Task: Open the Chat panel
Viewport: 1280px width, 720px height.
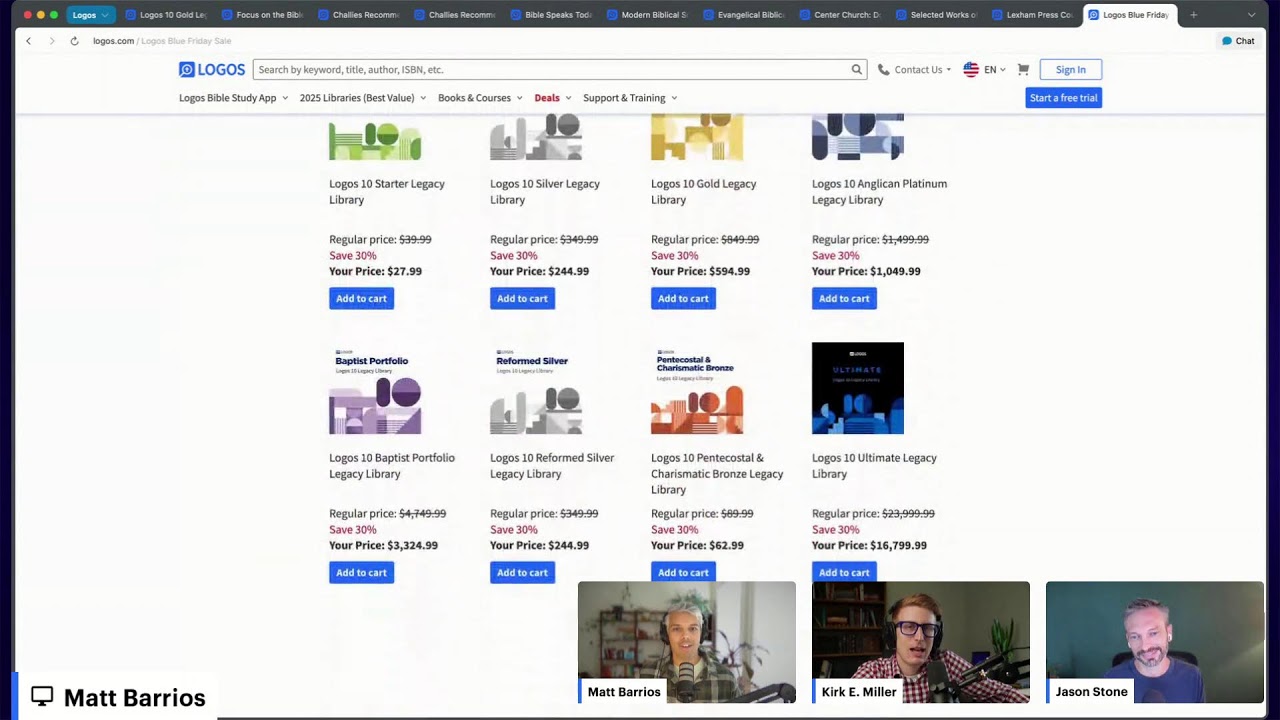Action: [1238, 41]
